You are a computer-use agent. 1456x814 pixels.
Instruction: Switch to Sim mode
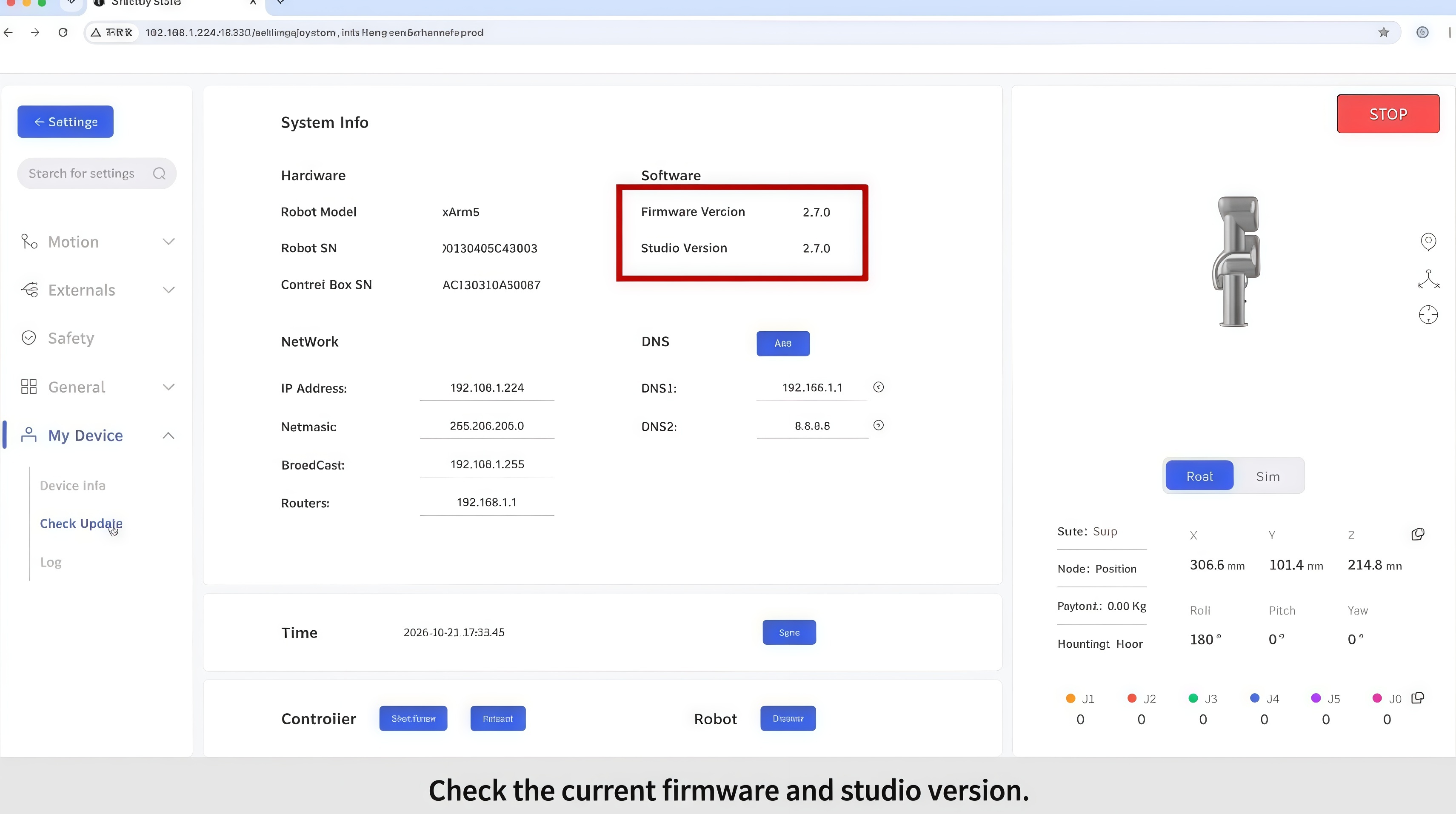(1268, 476)
